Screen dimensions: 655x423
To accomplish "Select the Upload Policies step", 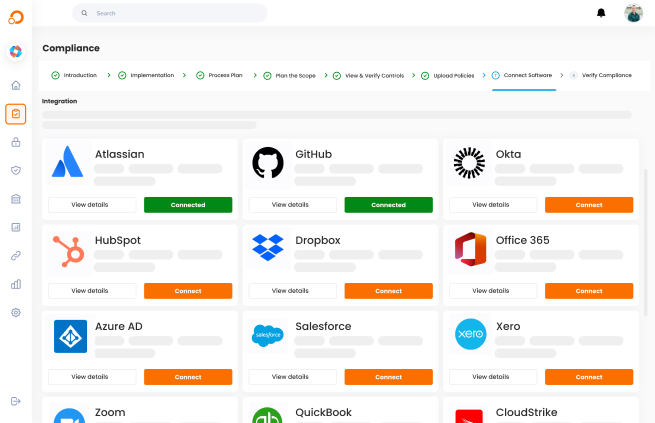I will click(x=452, y=75).
